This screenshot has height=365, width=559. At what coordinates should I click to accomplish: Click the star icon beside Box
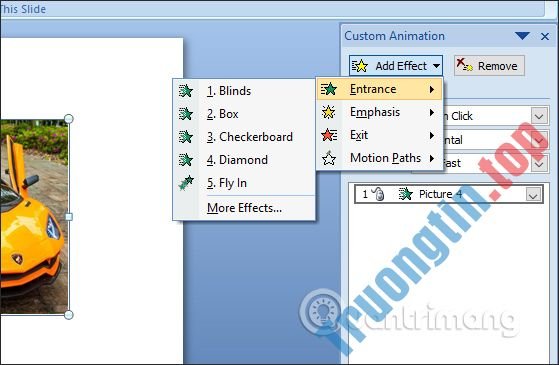pos(186,114)
